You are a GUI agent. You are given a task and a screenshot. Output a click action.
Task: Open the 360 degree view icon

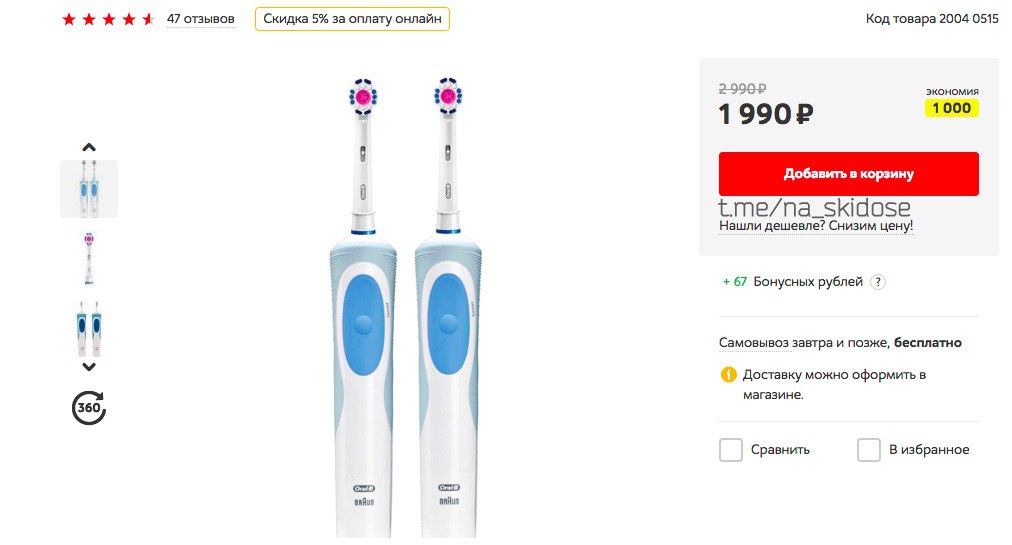89,407
